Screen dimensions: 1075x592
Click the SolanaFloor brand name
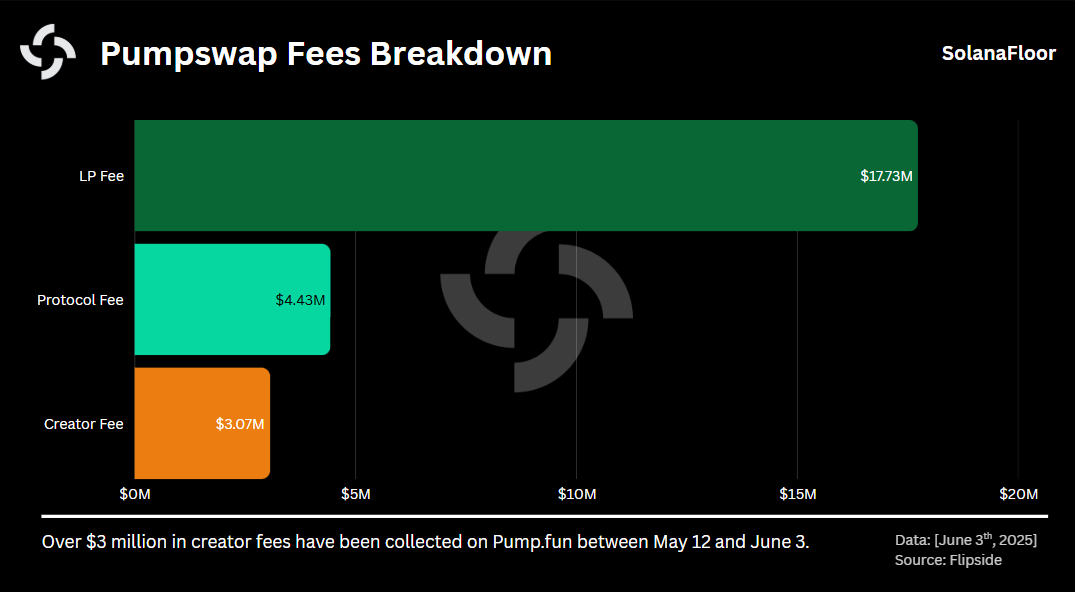pos(998,54)
